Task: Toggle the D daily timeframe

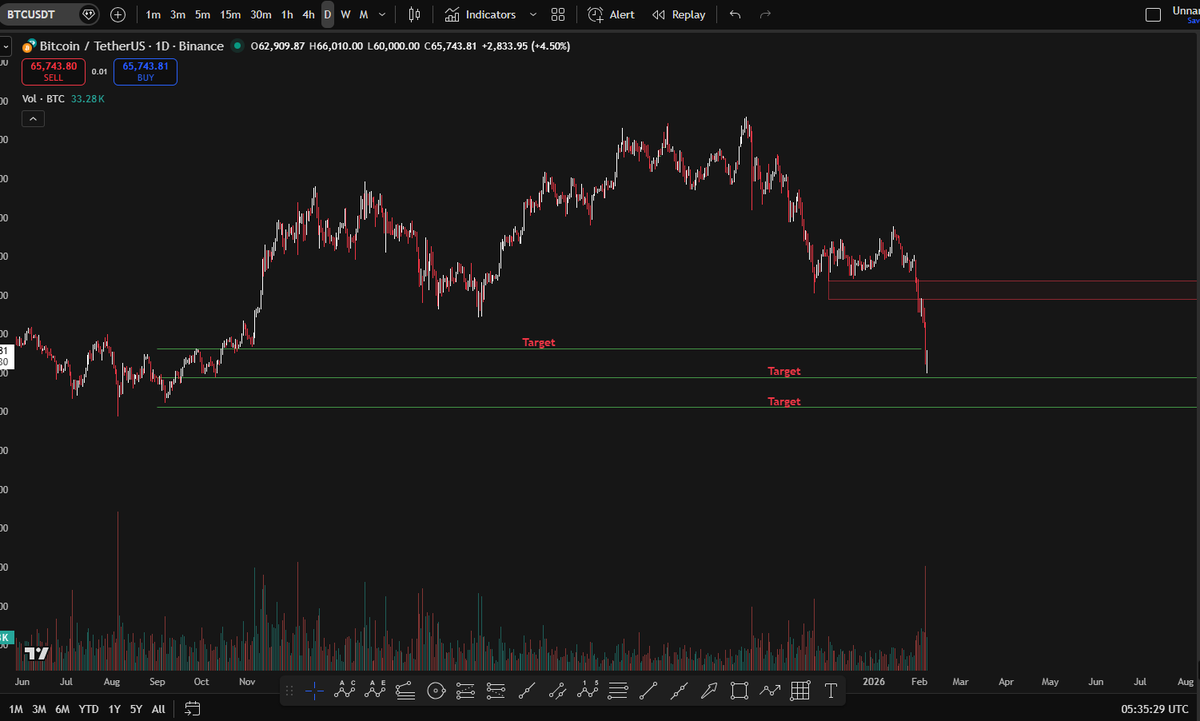Action: pos(327,14)
